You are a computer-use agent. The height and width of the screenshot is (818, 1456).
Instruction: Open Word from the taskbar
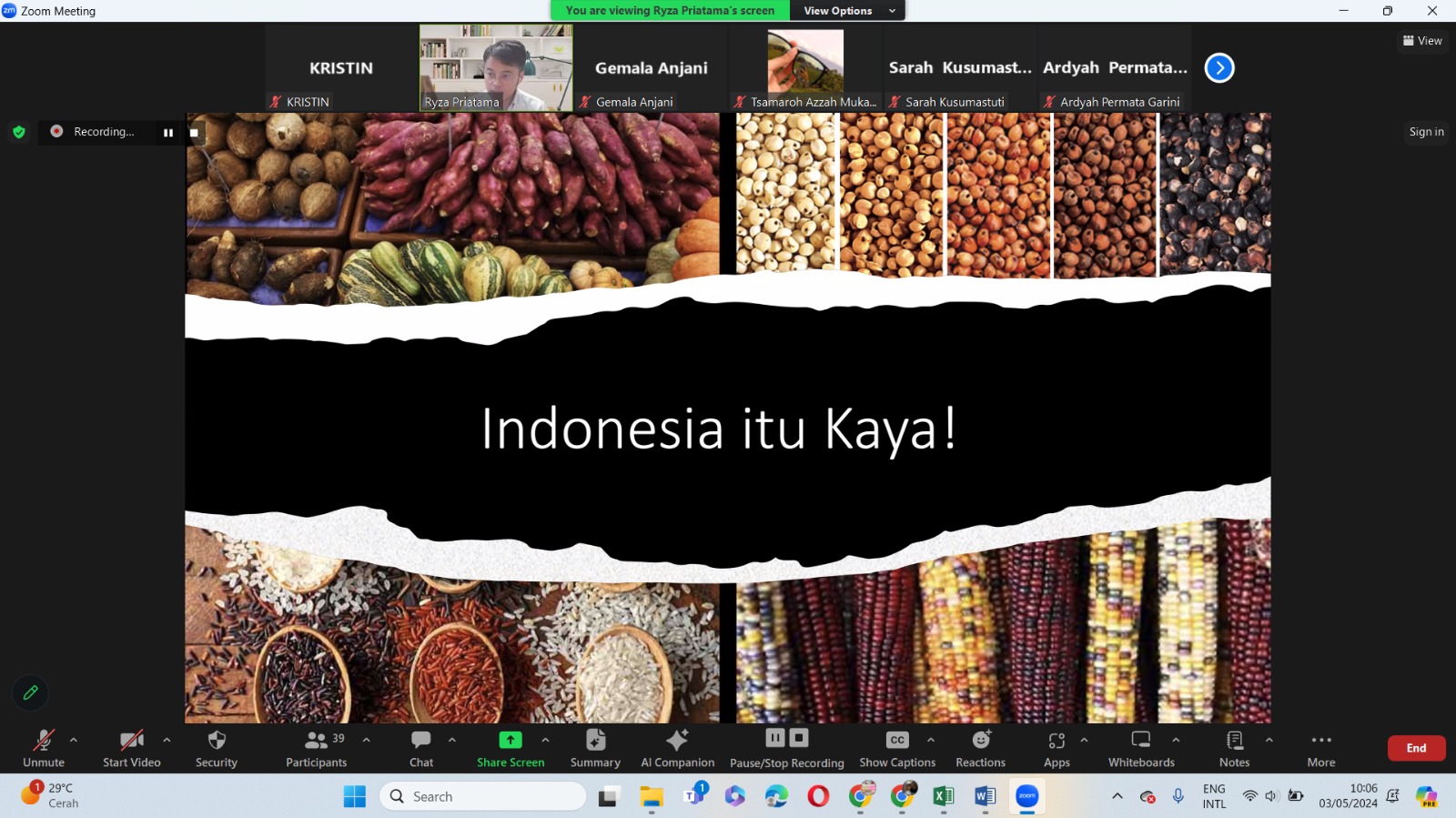click(x=986, y=796)
